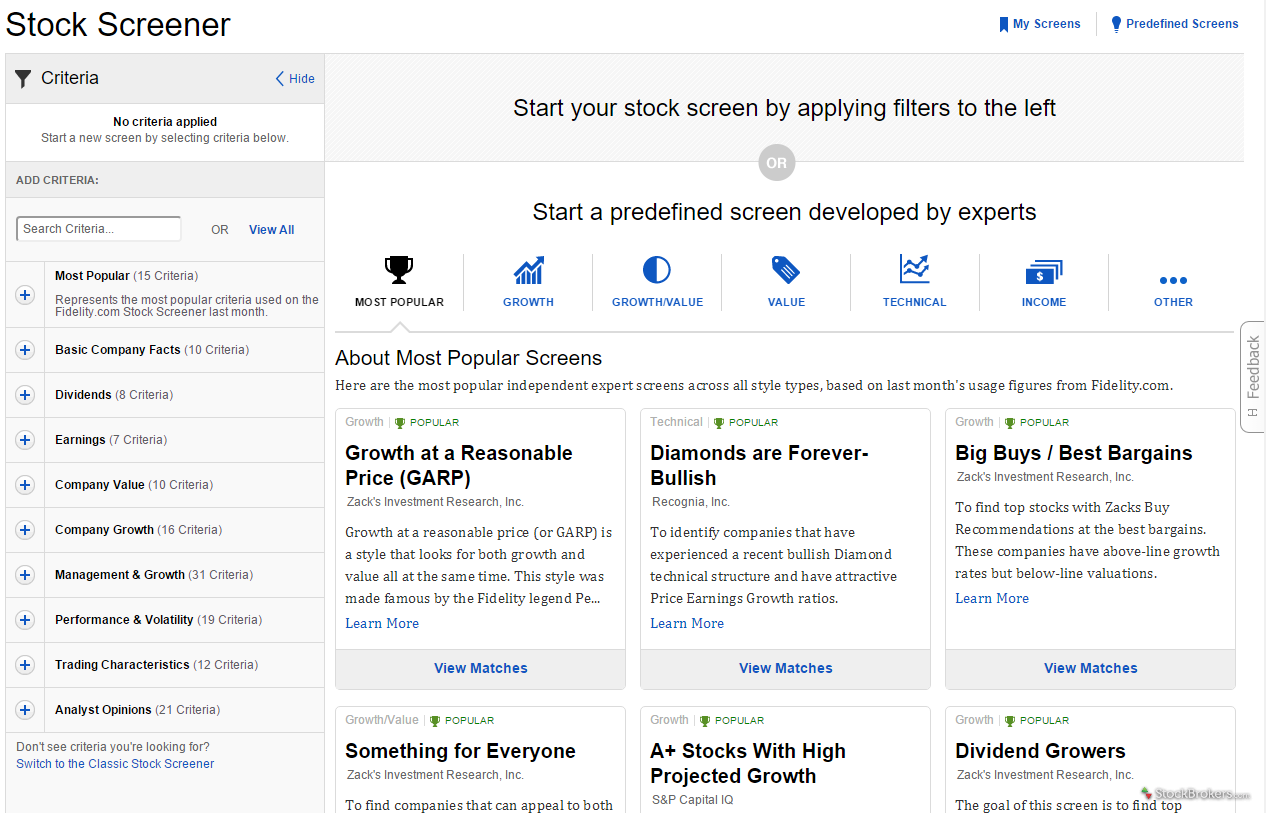This screenshot has height=813, width=1266.
Task: Select the MOST POPULAR tab label
Action: click(x=399, y=302)
